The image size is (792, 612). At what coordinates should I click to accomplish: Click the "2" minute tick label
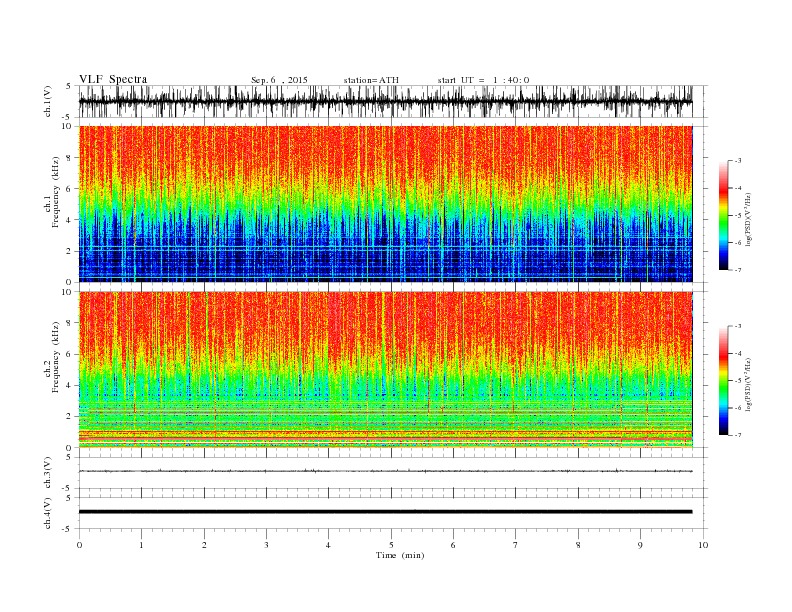(204, 545)
